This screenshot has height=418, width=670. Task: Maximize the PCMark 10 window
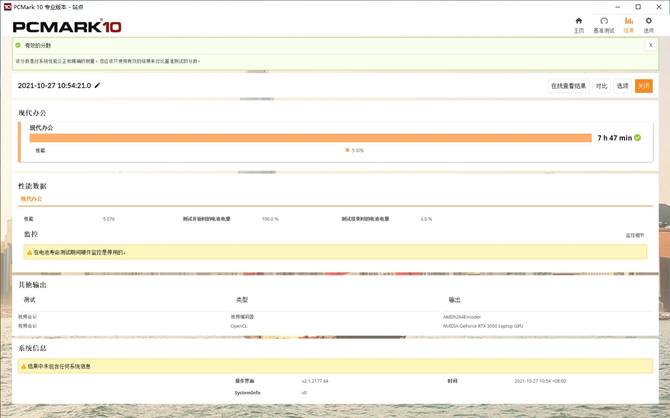[x=638, y=6]
